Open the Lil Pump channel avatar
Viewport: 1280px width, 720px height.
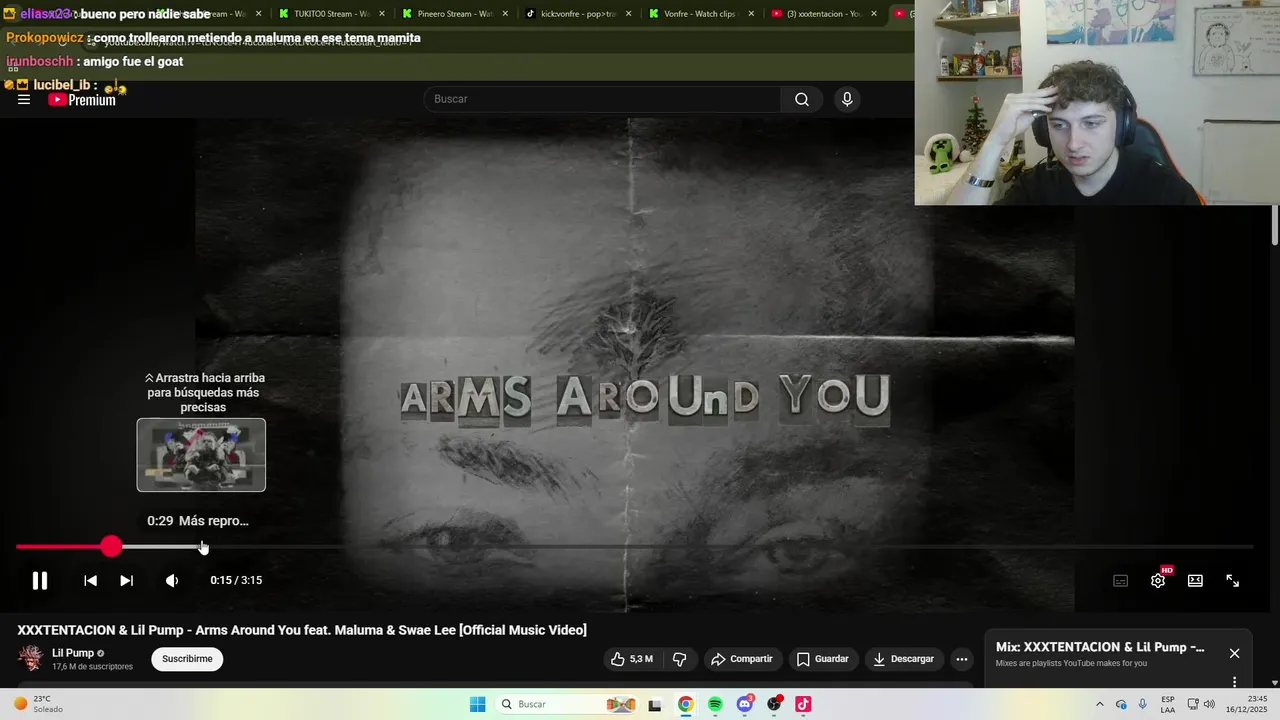coord(31,658)
